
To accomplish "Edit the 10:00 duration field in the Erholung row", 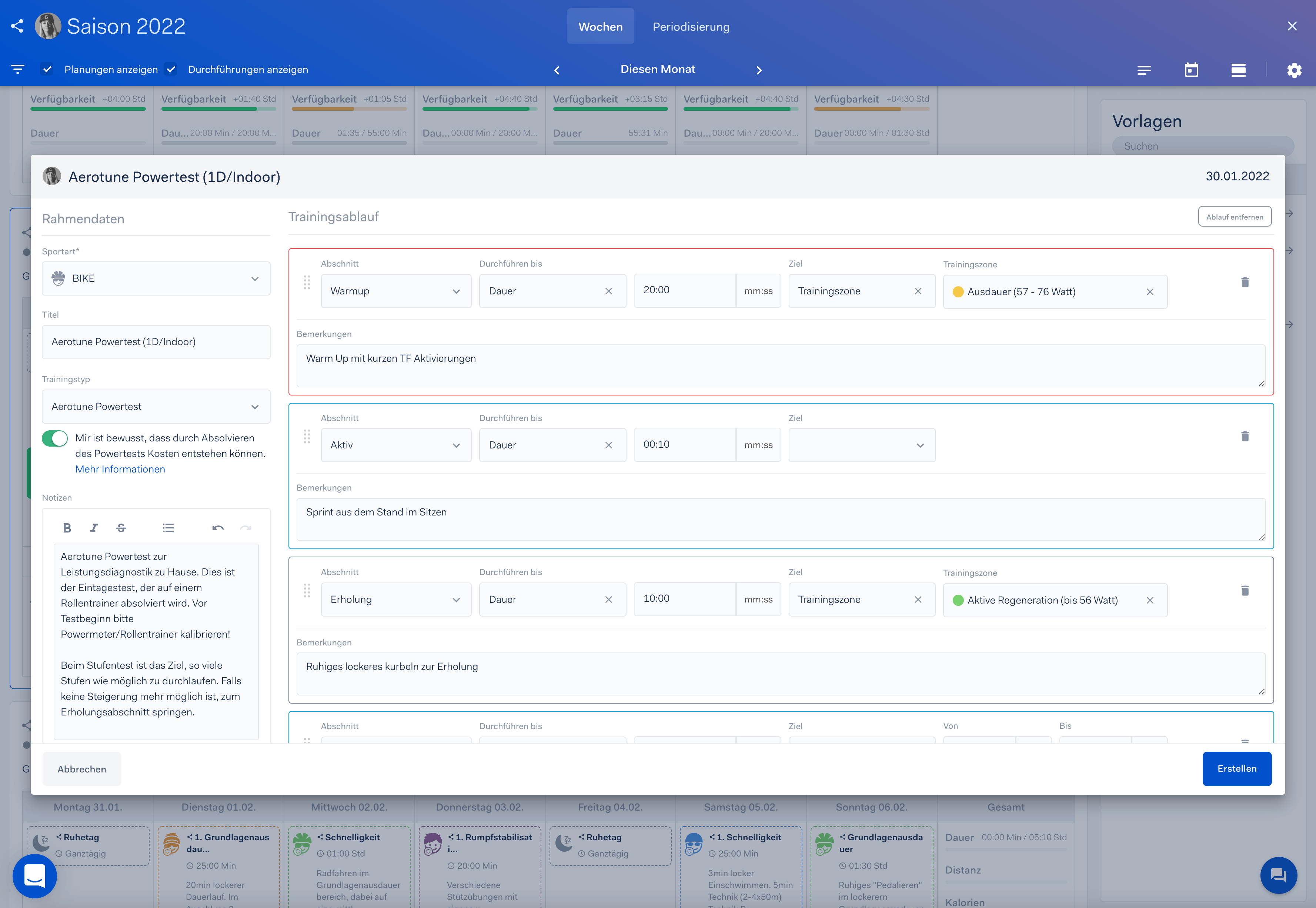I will [x=685, y=599].
